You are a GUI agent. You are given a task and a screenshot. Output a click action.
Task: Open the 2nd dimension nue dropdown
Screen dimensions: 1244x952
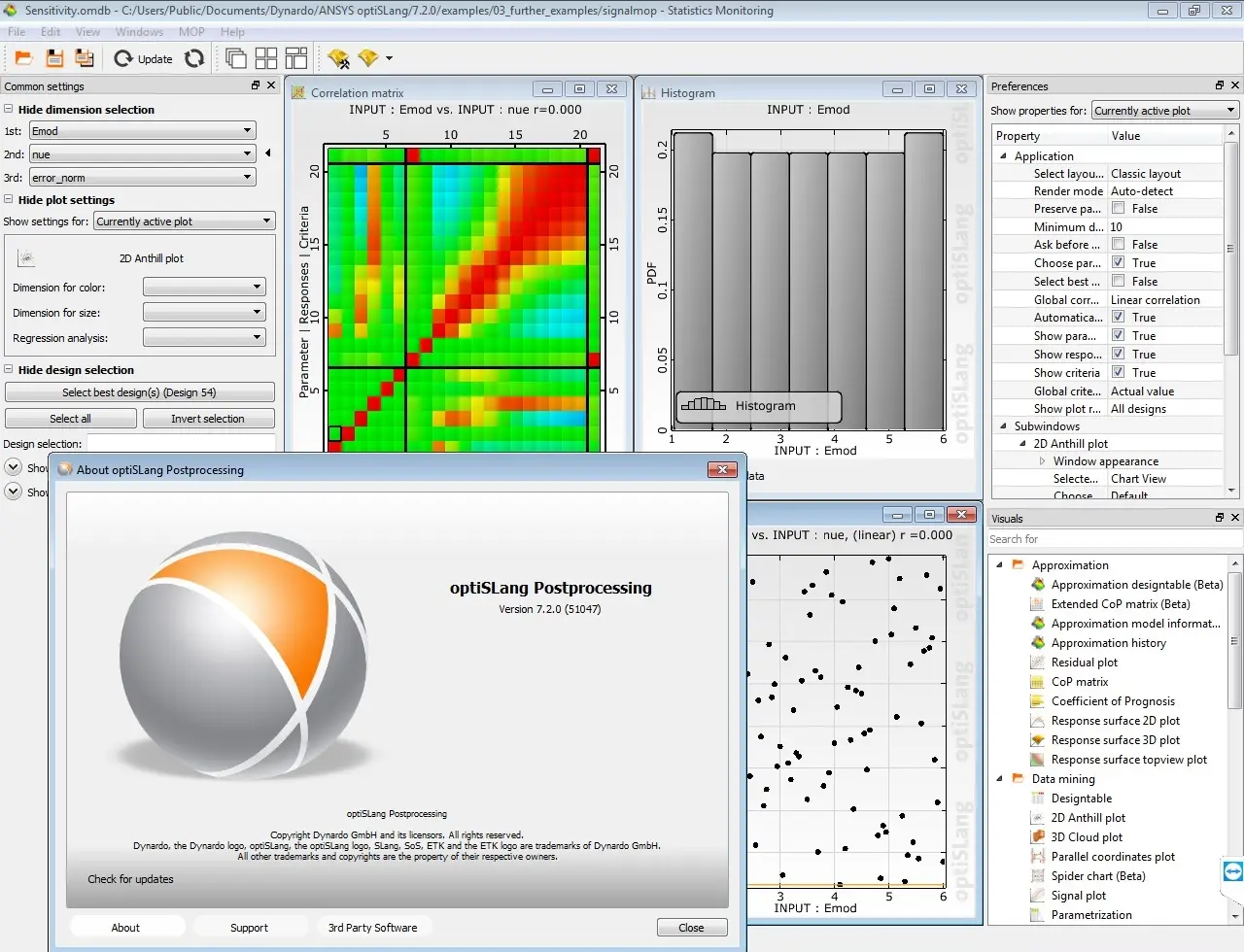click(142, 154)
